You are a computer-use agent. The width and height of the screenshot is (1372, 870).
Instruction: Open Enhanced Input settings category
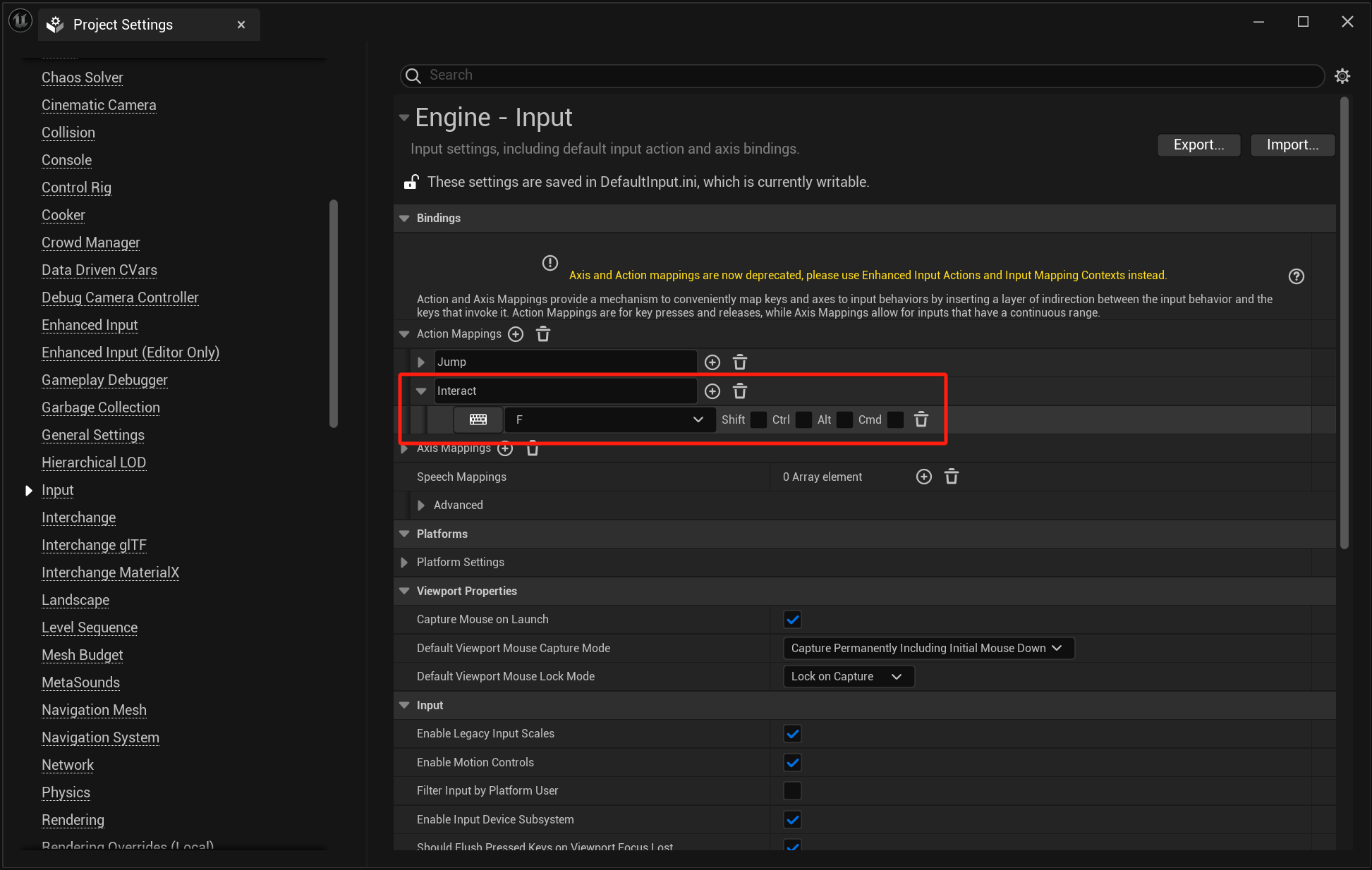tap(90, 325)
